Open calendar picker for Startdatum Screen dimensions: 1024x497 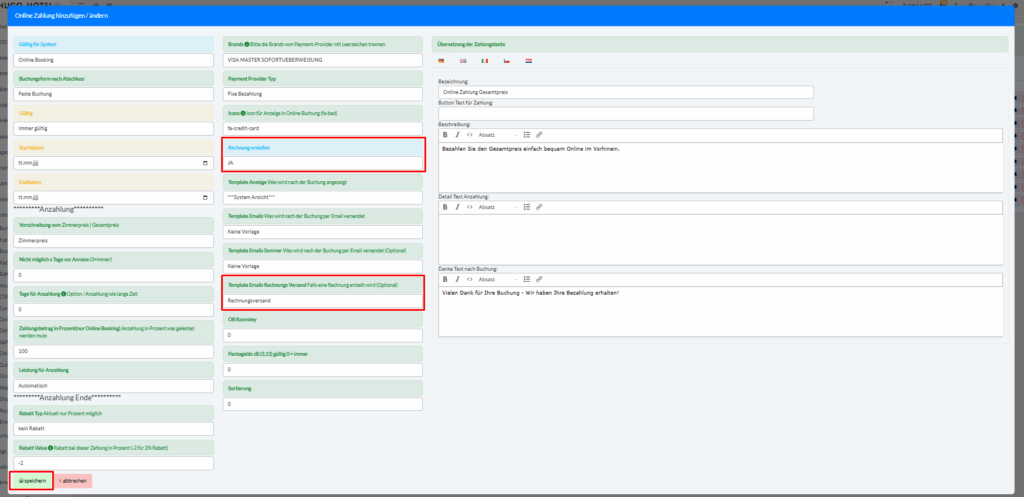click(205, 162)
